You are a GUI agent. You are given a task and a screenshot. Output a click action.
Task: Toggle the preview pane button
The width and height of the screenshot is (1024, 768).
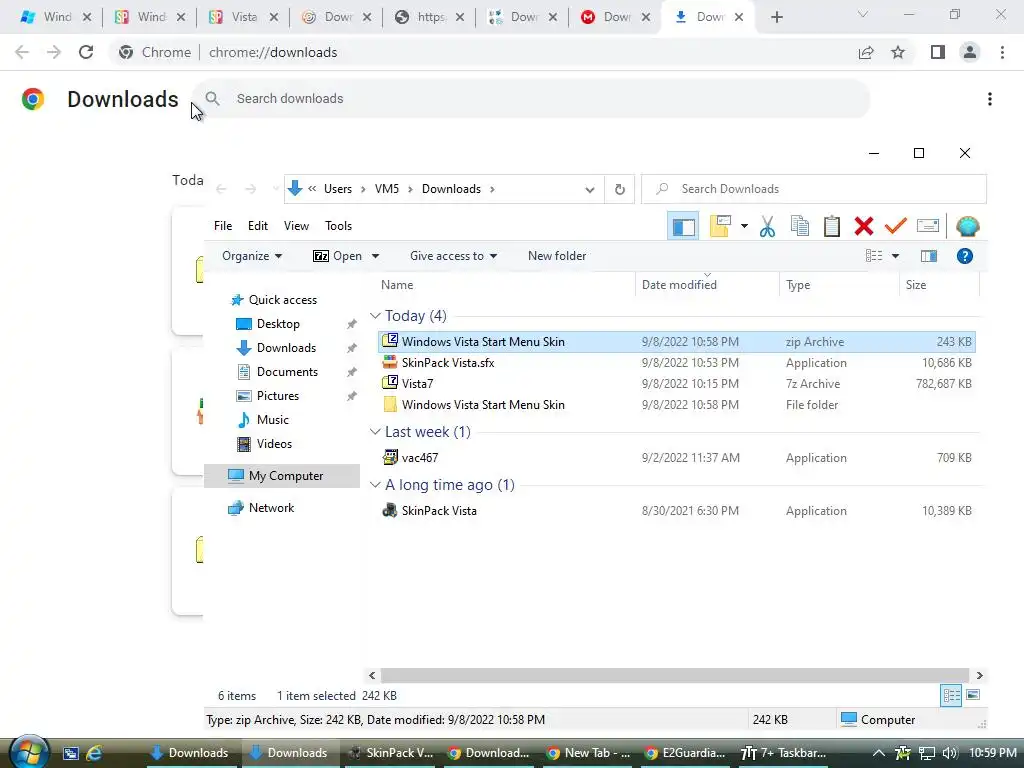(929, 256)
